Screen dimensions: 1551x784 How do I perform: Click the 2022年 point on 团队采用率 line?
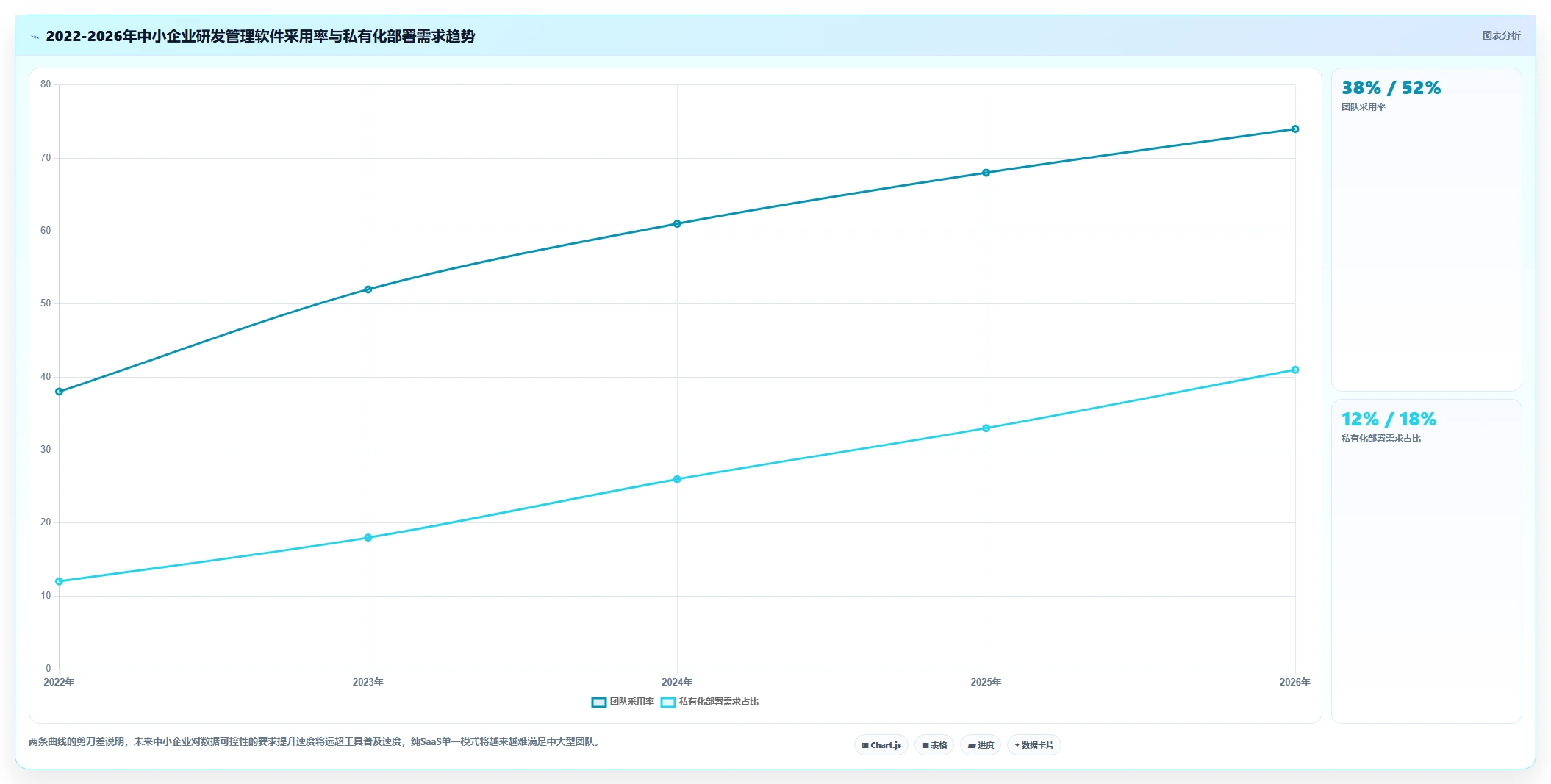(x=60, y=392)
